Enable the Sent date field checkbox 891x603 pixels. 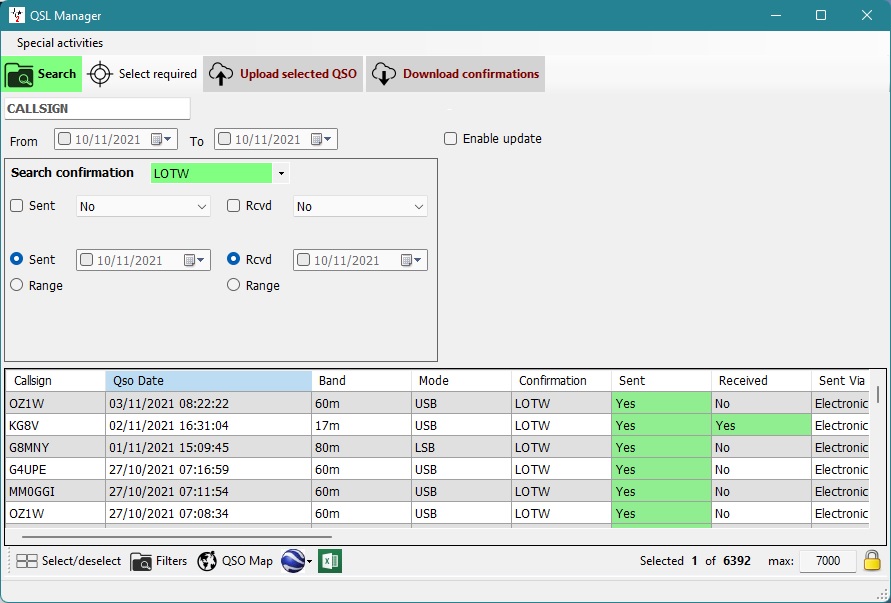point(86,260)
